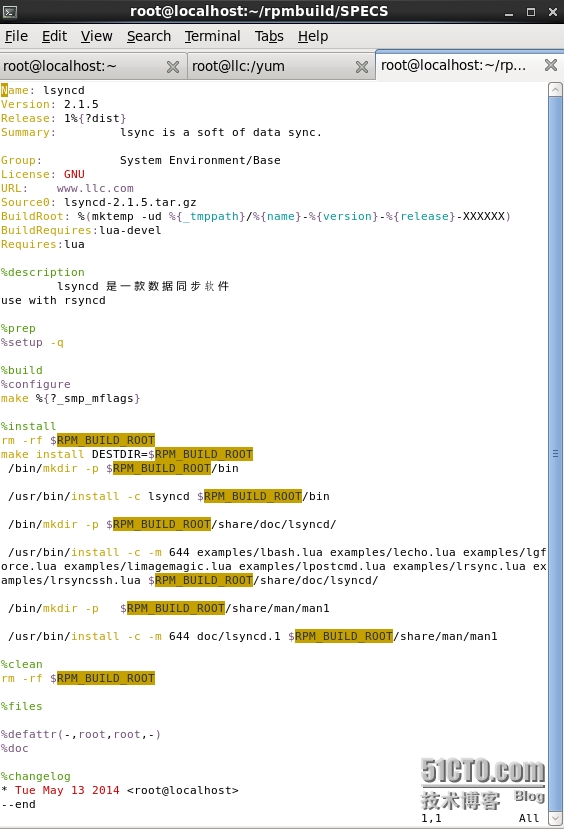Click the '%install' section header
This screenshot has height=829, width=564.
(29, 426)
